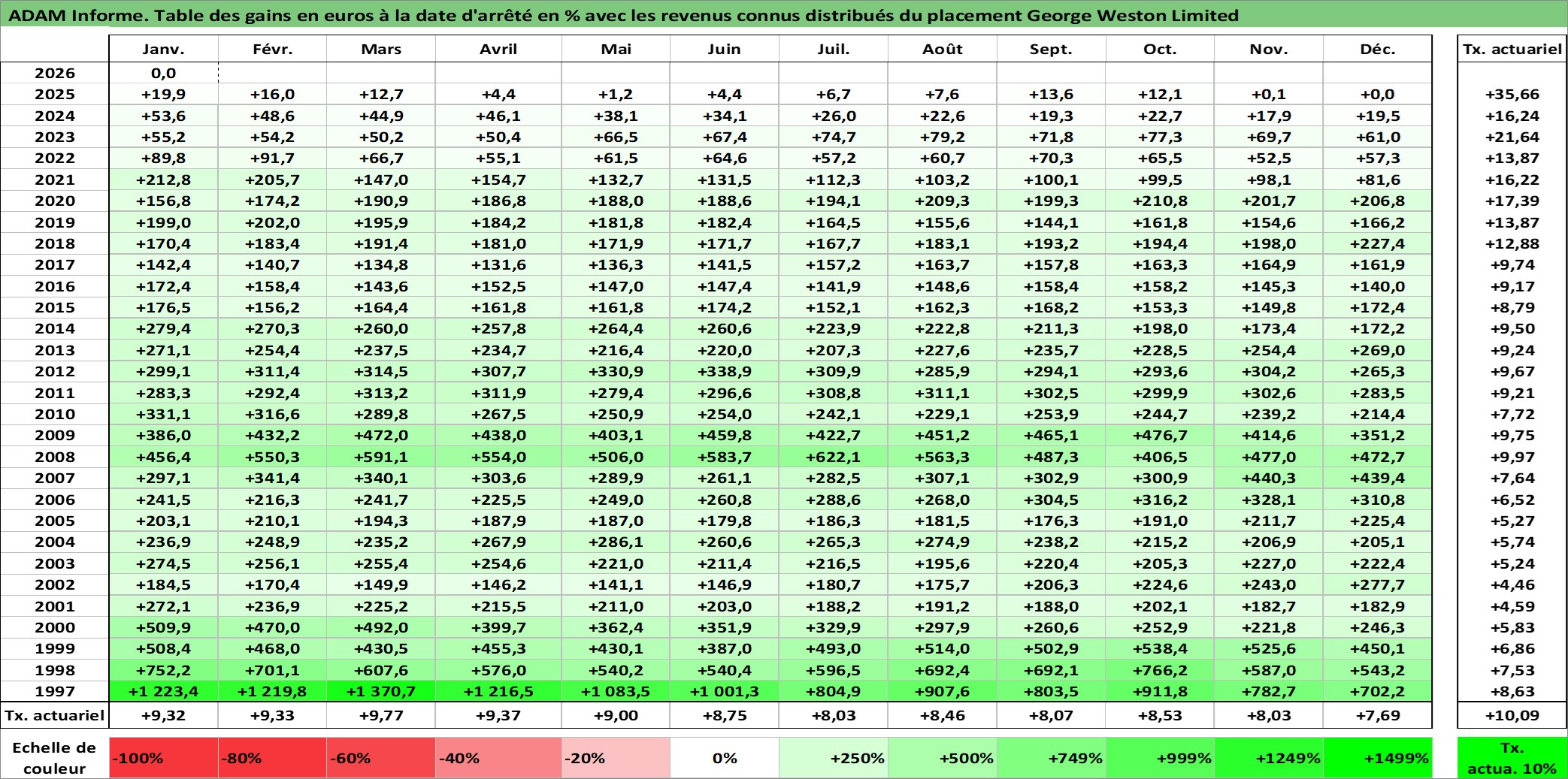
Task: Select the +1249% color scale swatch
Action: point(1269,758)
